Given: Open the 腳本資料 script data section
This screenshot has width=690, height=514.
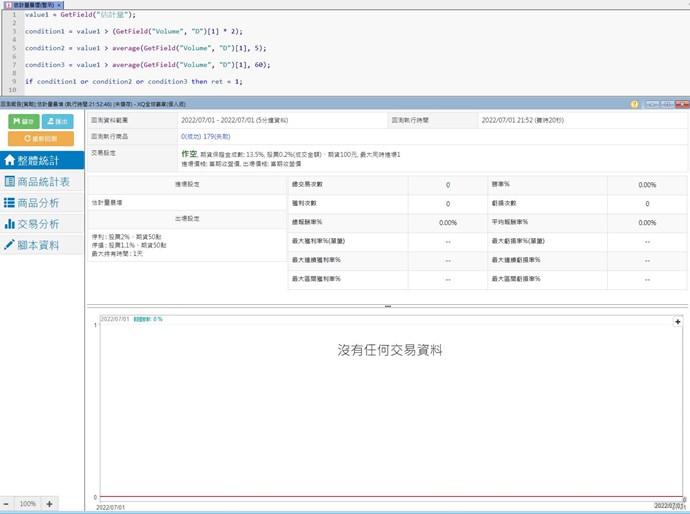Looking at the screenshot, I should tap(42, 245).
